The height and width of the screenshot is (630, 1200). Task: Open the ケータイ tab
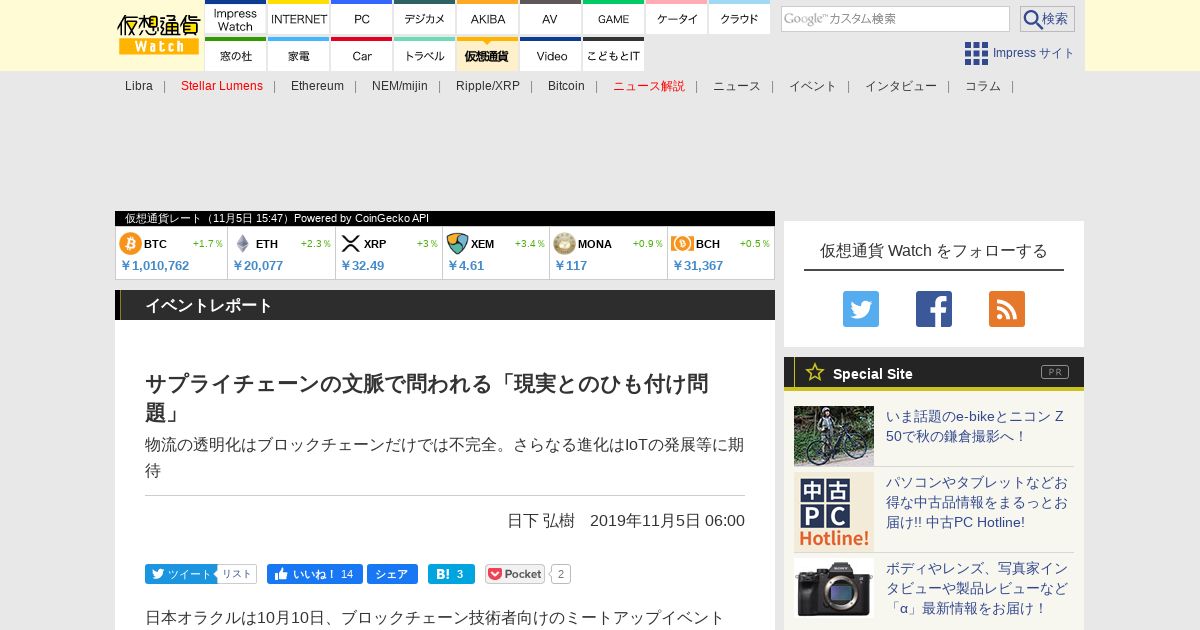(677, 19)
